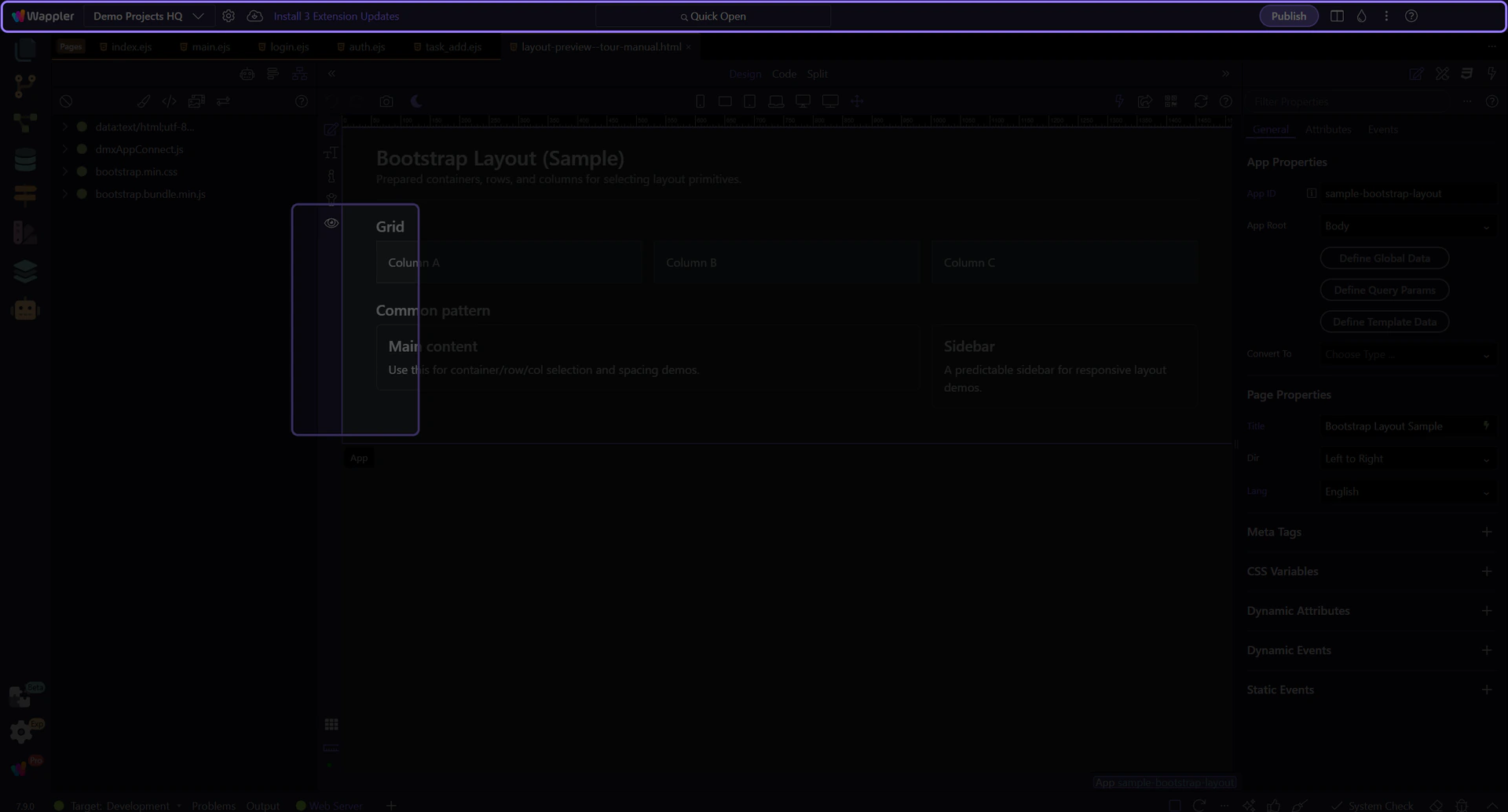The image size is (1508, 812).
Task: Click the QR code icon in toolbar
Action: (1171, 101)
